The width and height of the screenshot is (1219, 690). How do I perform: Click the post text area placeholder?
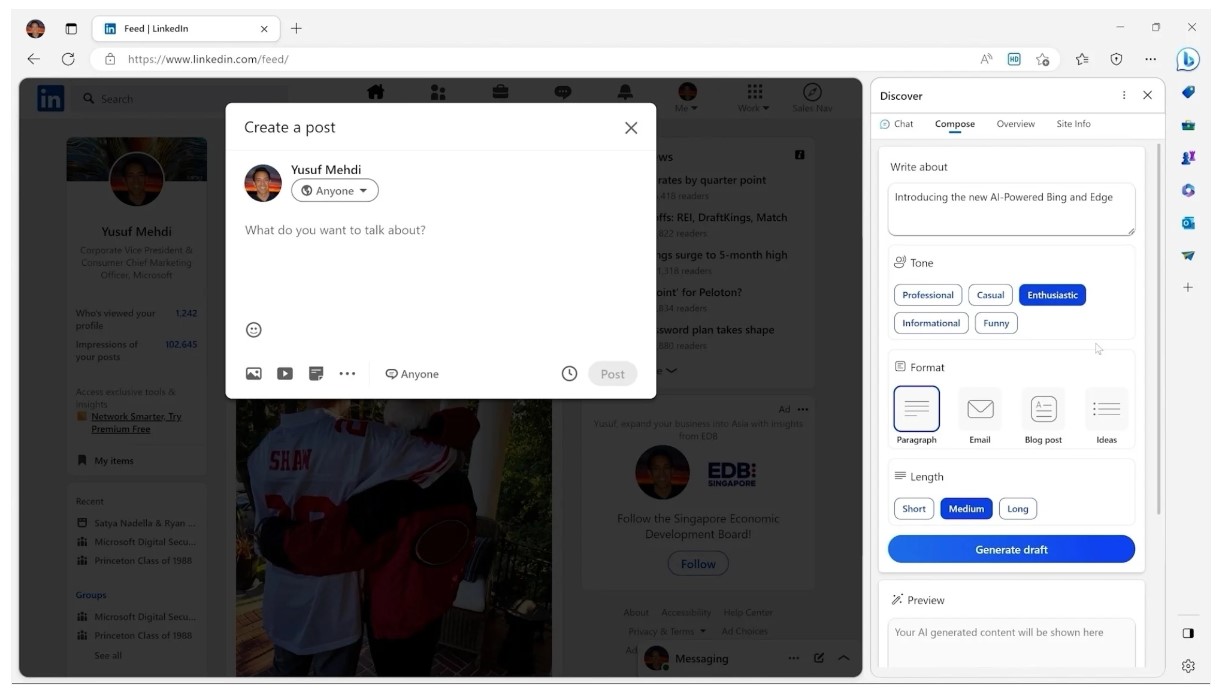(x=335, y=230)
